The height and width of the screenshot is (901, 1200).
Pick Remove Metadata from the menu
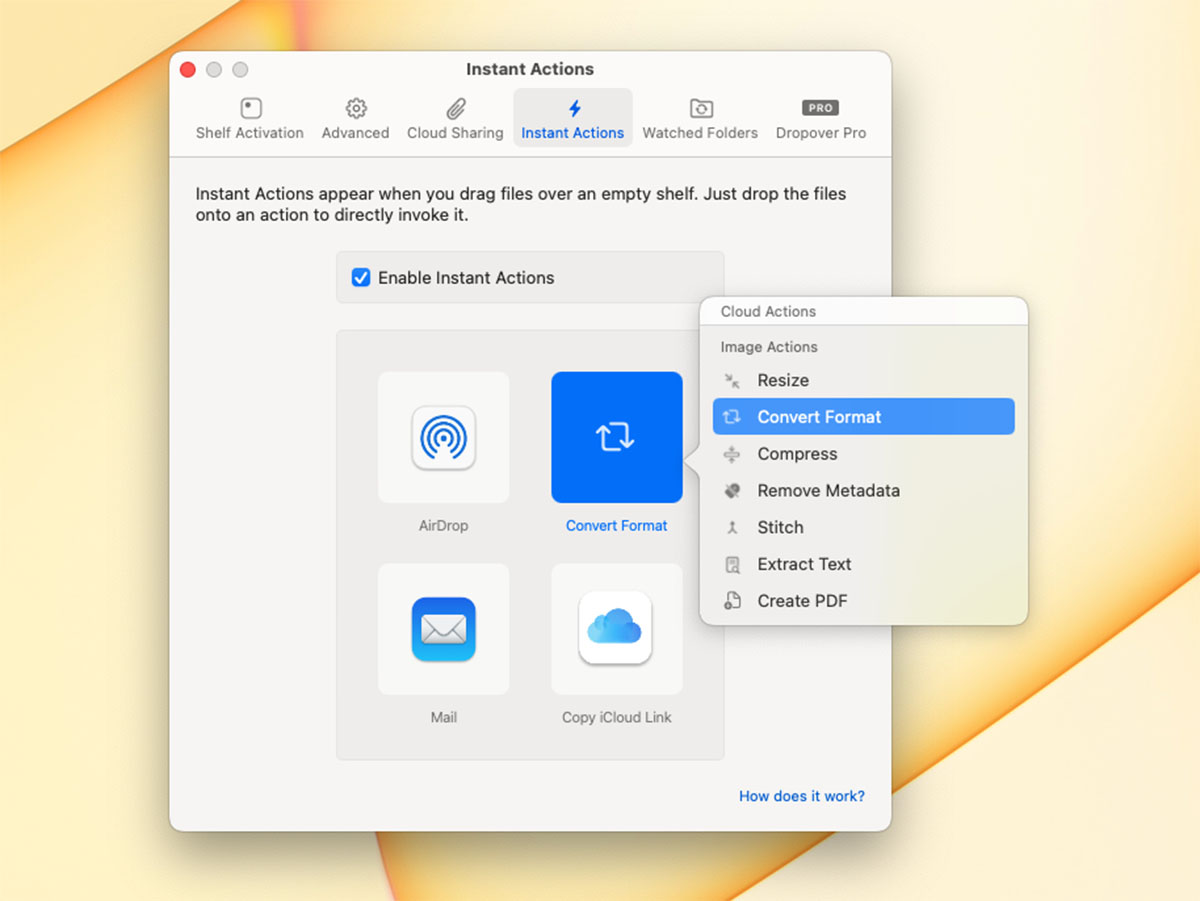[x=828, y=491]
